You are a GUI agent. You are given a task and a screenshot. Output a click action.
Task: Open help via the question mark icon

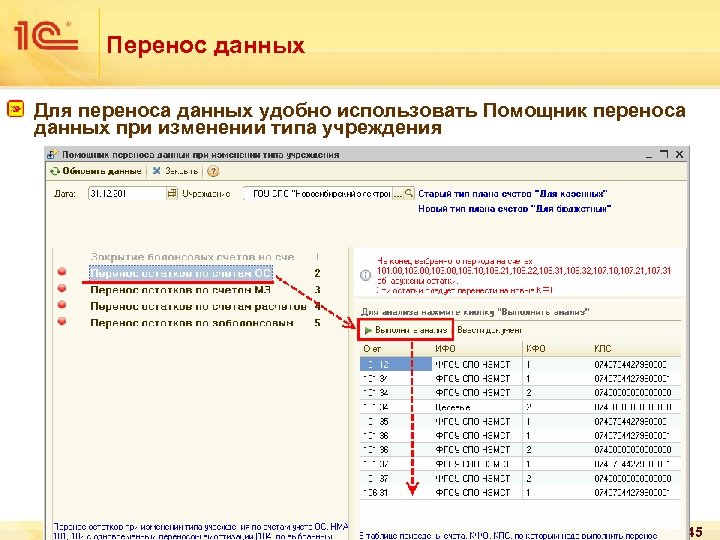click(x=213, y=171)
